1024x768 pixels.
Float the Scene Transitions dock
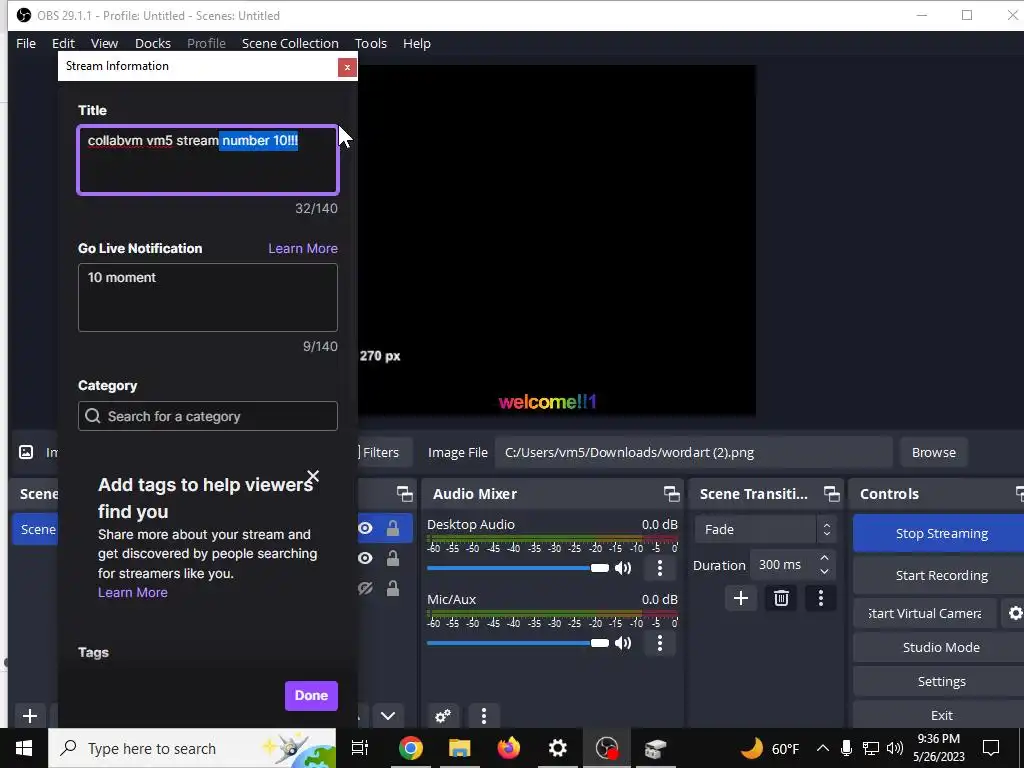(831, 494)
